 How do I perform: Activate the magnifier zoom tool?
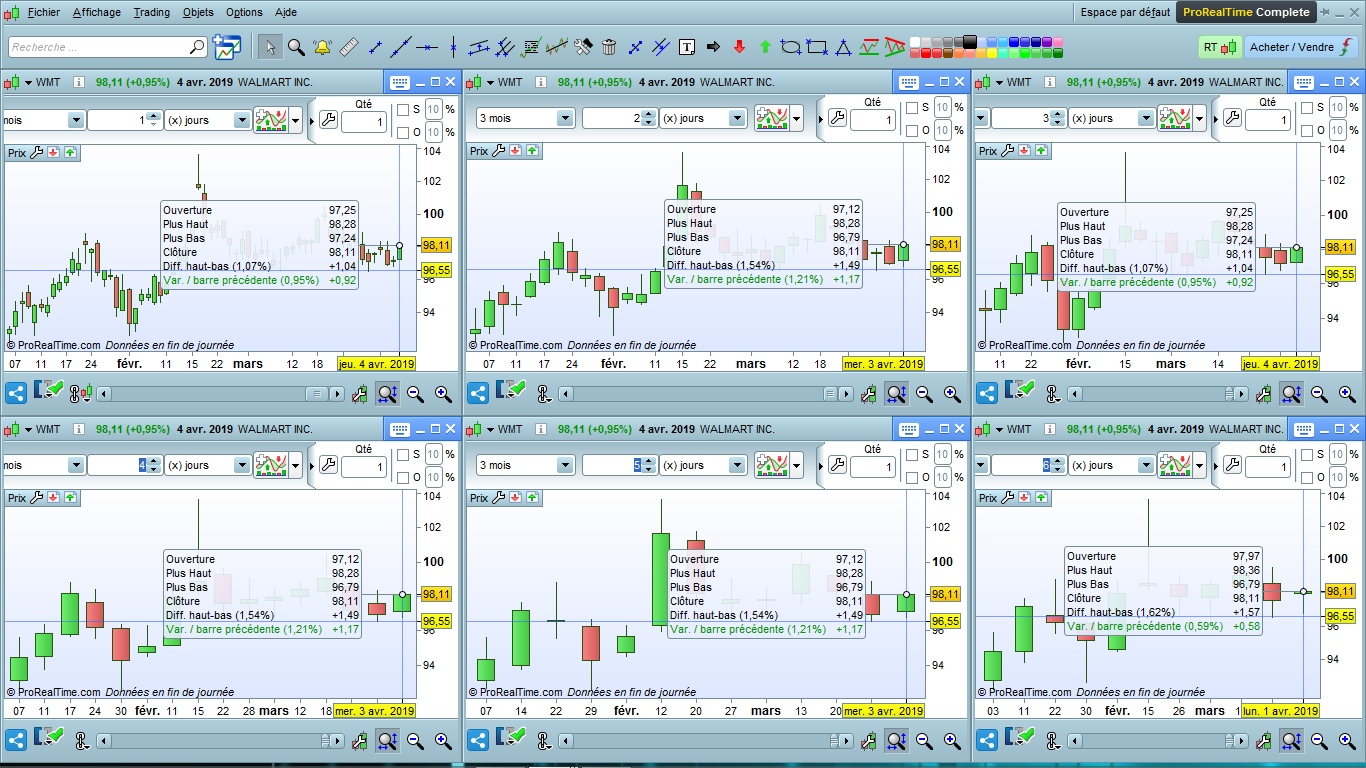pos(296,47)
